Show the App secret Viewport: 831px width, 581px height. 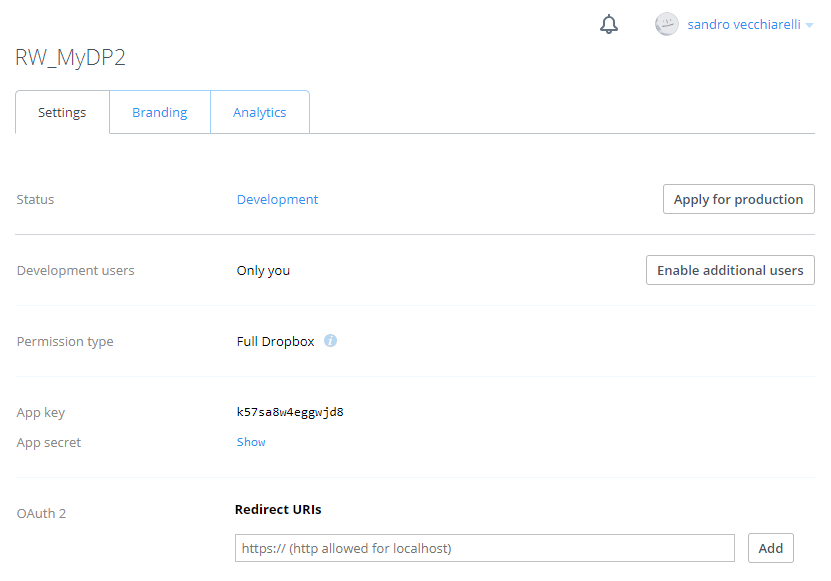pos(251,442)
